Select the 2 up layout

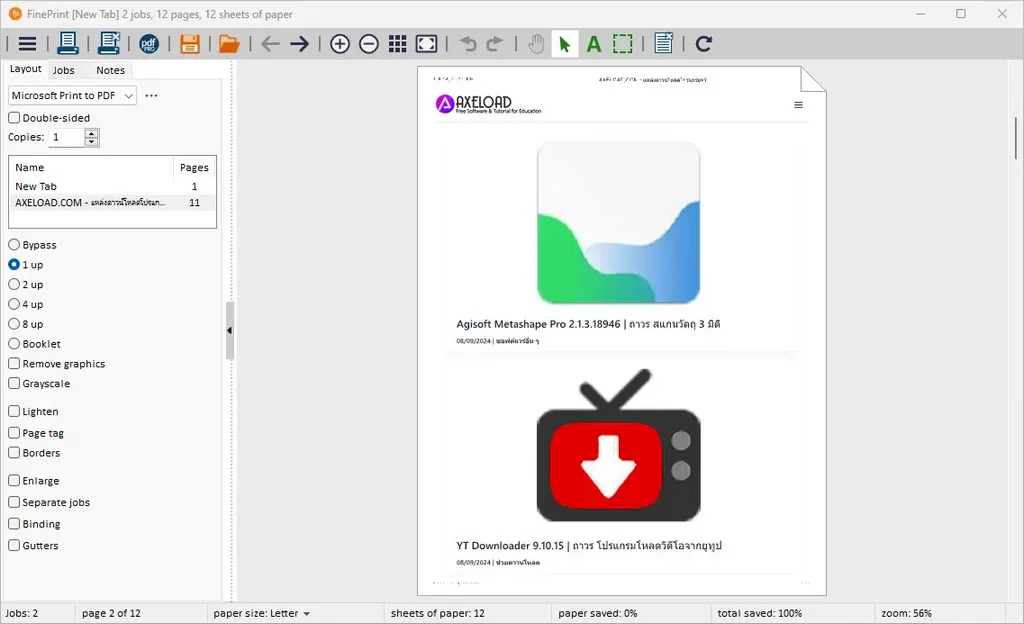click(14, 285)
